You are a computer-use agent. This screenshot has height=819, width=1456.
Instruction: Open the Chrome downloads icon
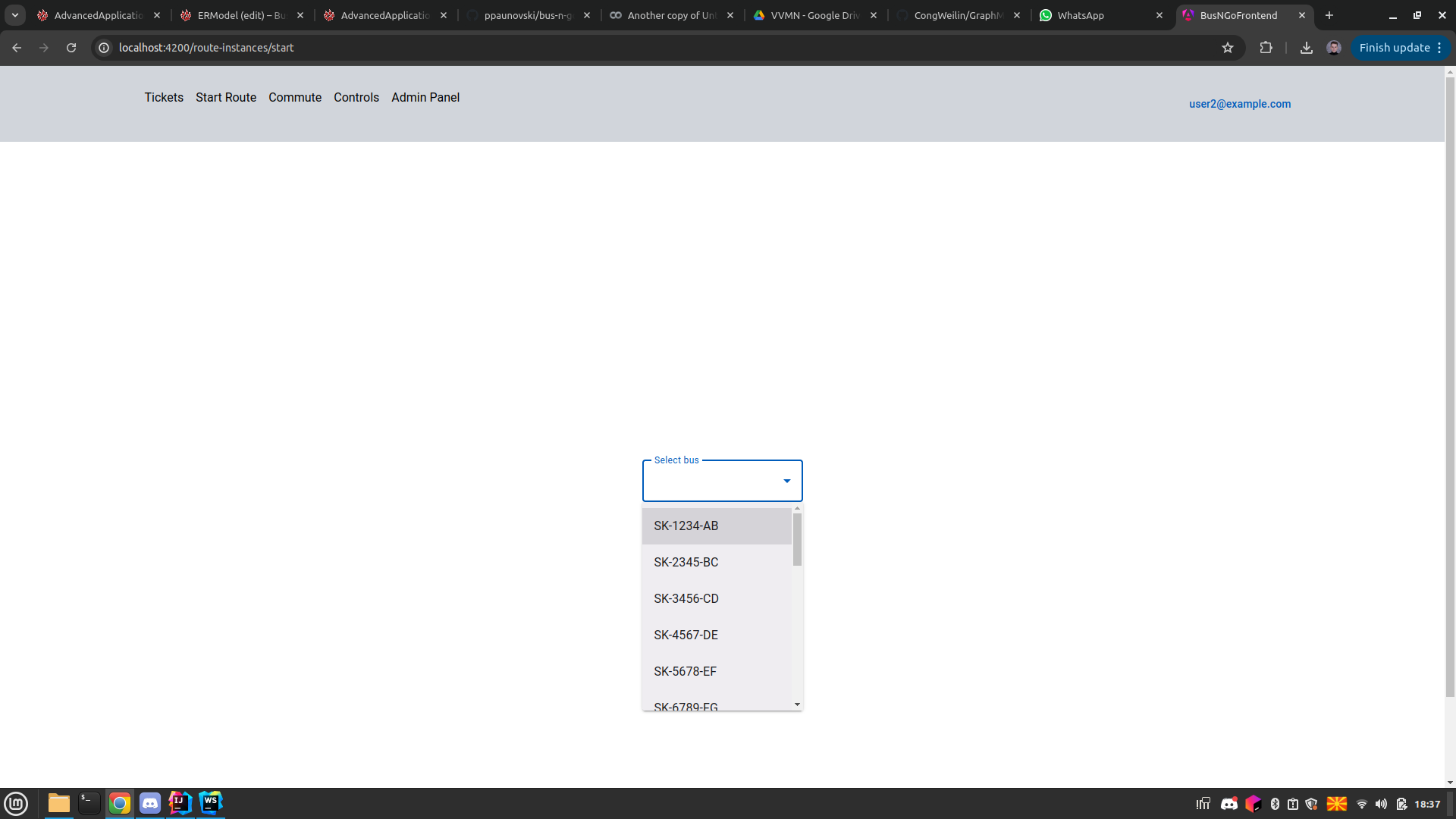pos(1306,48)
